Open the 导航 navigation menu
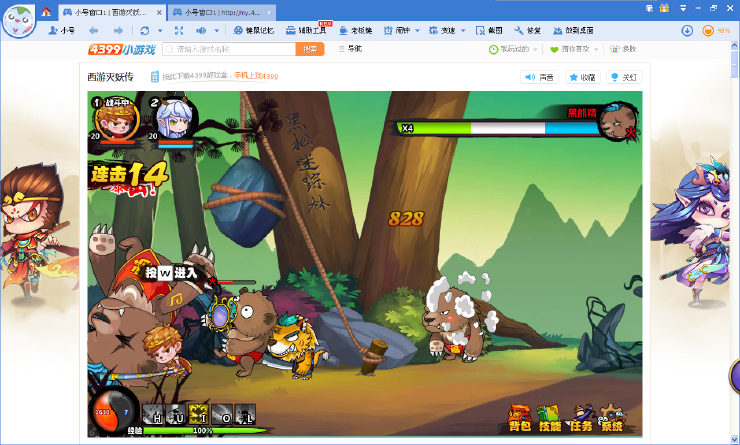This screenshot has width=740, height=445. [350, 49]
